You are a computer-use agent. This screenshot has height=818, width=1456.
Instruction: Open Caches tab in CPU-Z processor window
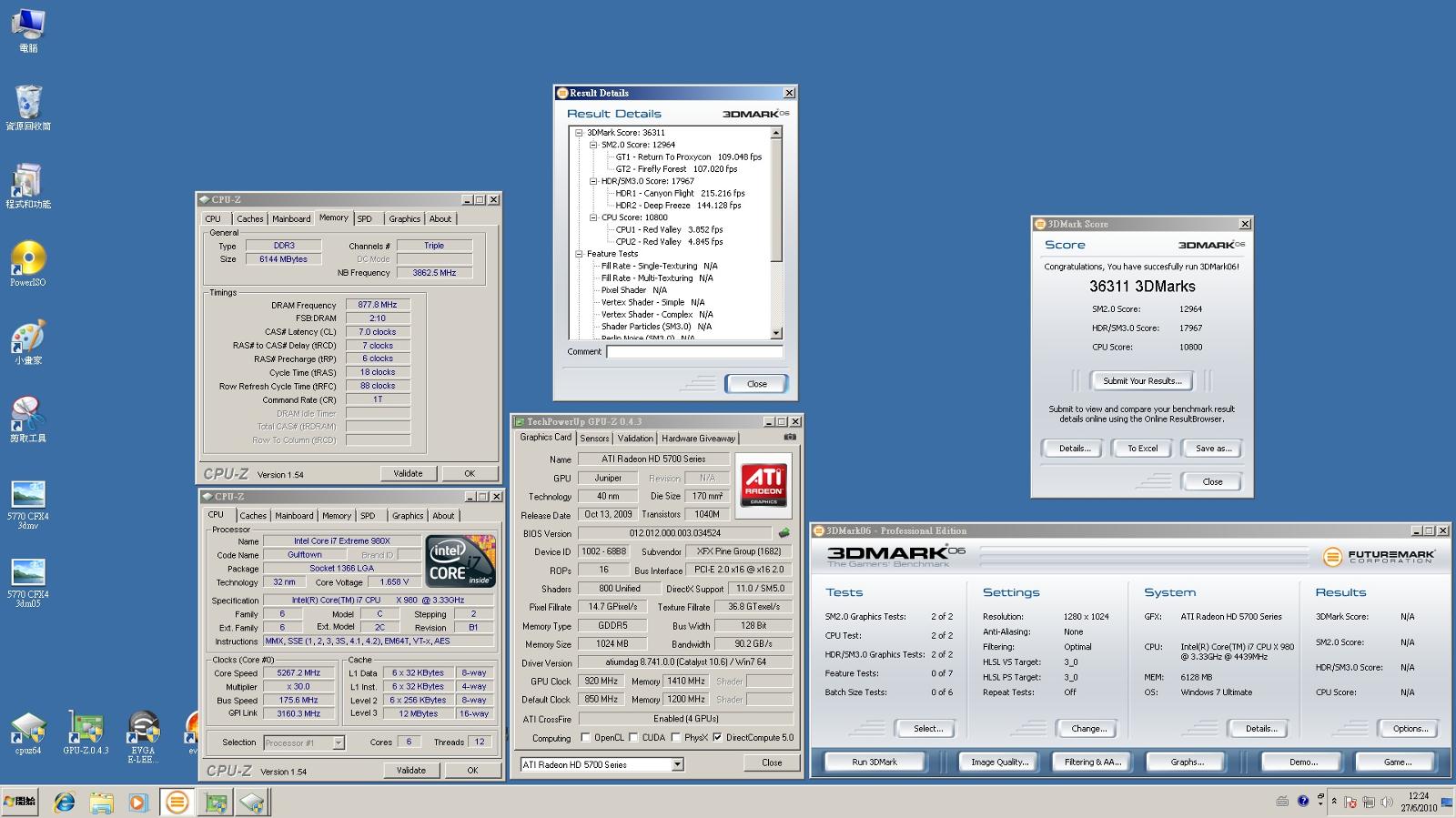click(x=253, y=516)
